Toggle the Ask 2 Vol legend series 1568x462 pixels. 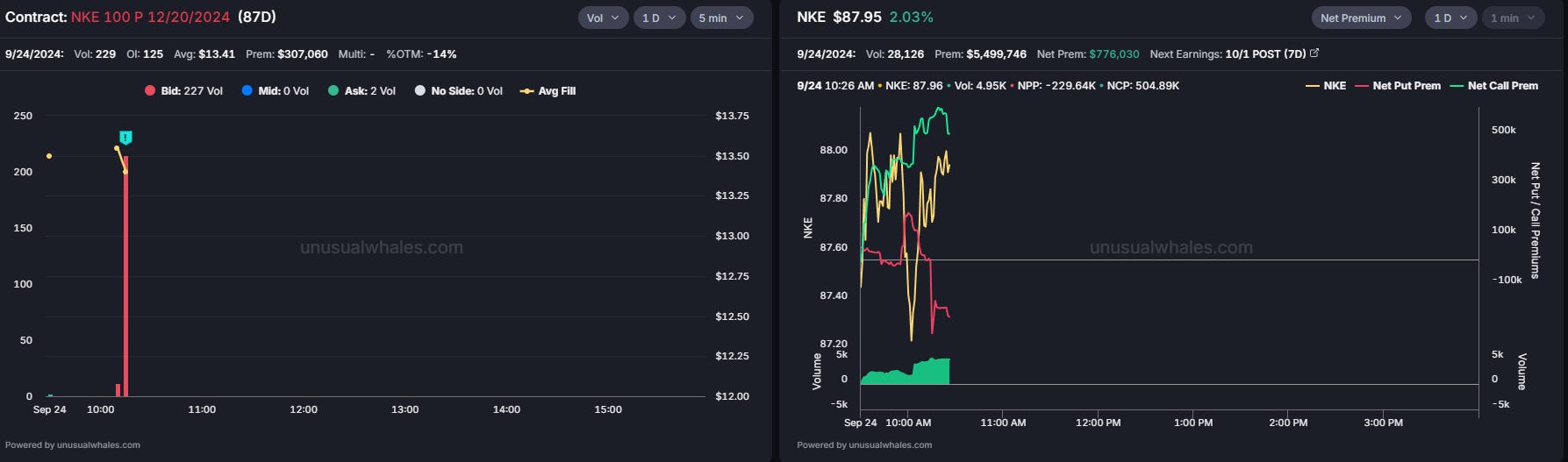(362, 91)
